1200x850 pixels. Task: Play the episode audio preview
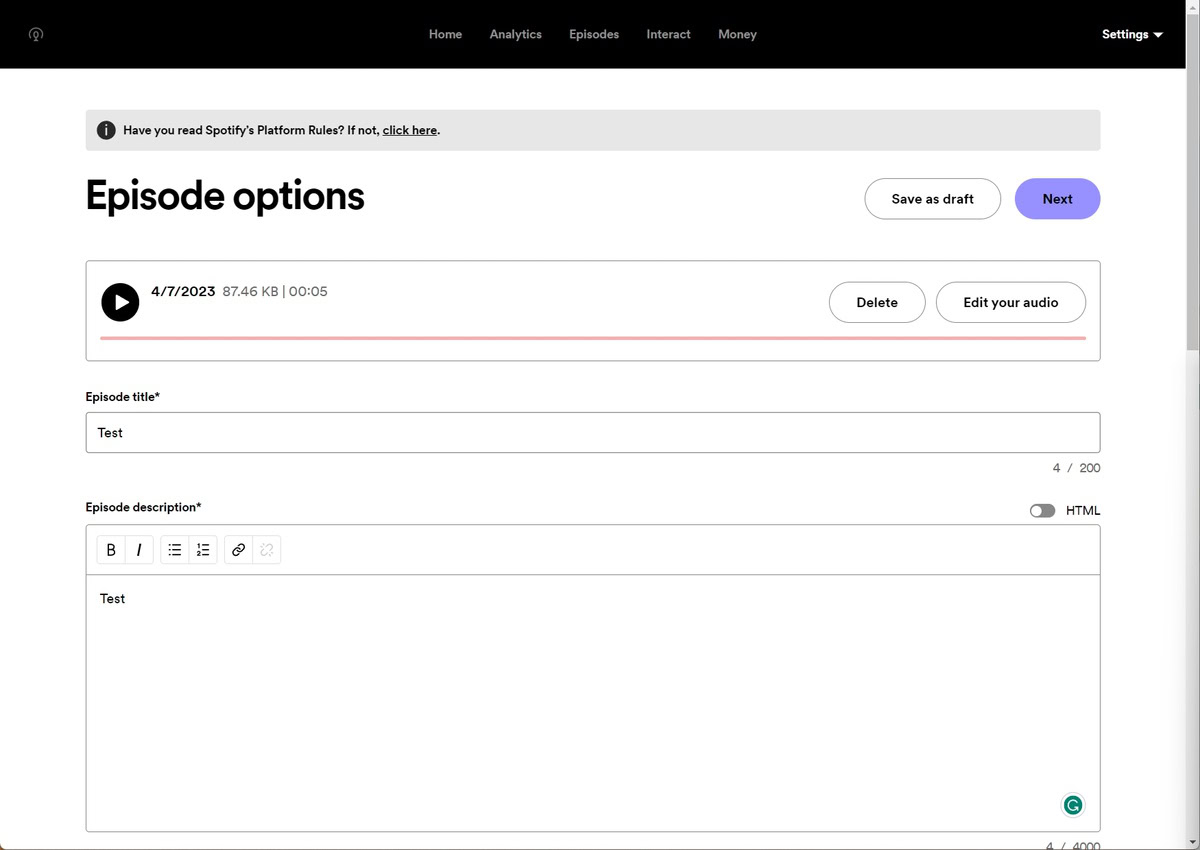point(120,302)
